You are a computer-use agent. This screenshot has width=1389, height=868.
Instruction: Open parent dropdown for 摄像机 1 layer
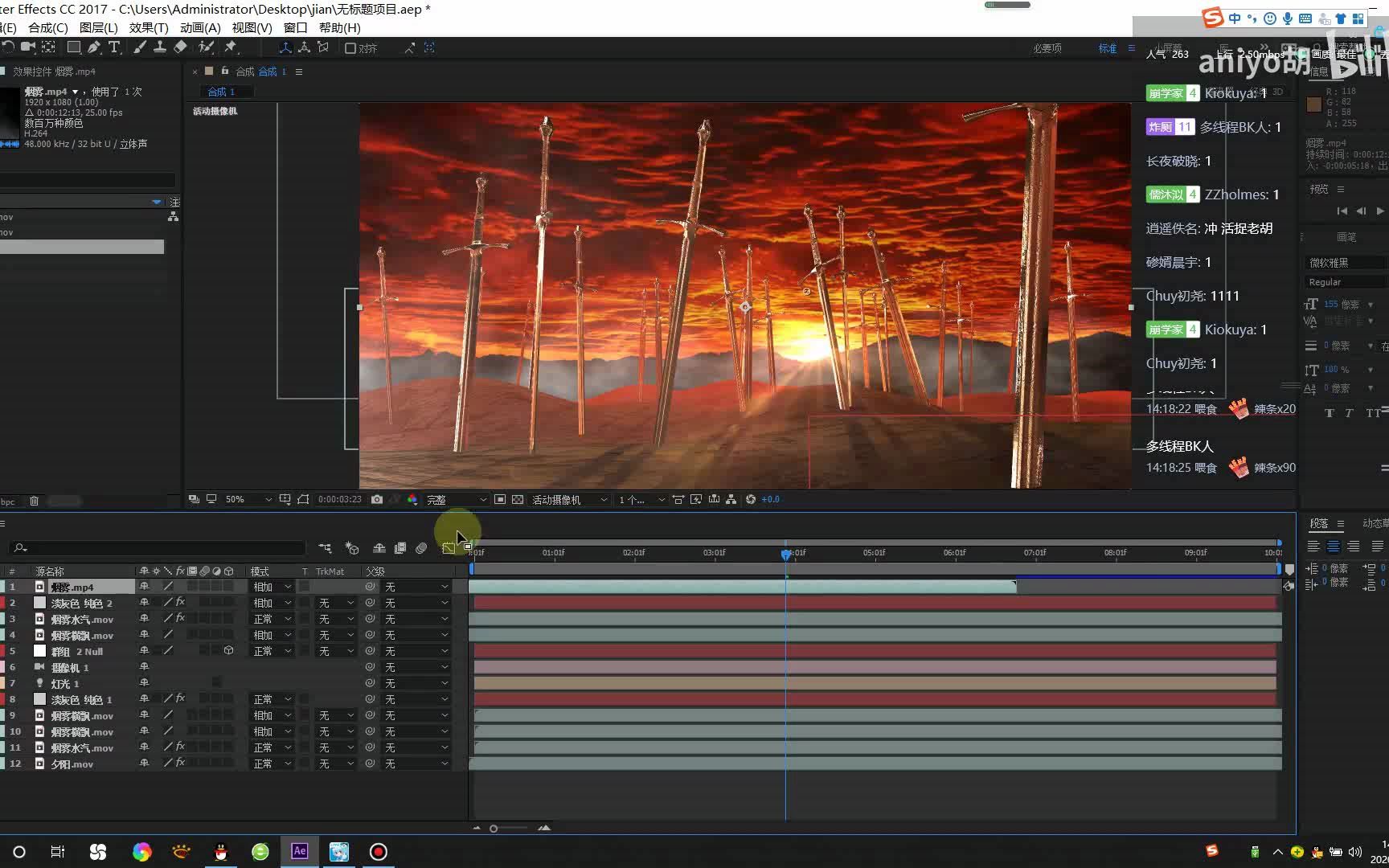[x=416, y=667]
